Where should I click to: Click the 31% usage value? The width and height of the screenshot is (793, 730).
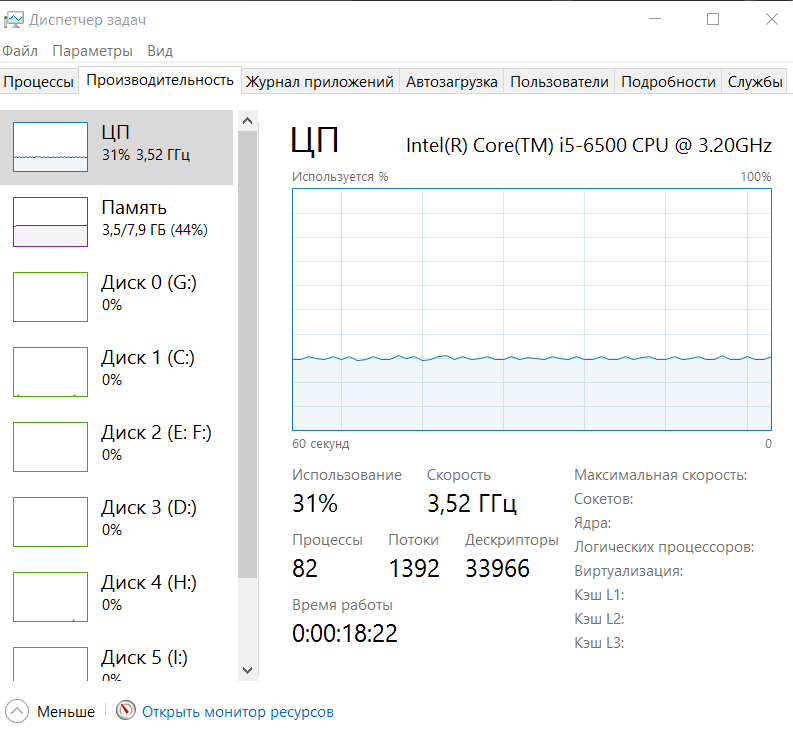pyautogui.click(x=315, y=503)
